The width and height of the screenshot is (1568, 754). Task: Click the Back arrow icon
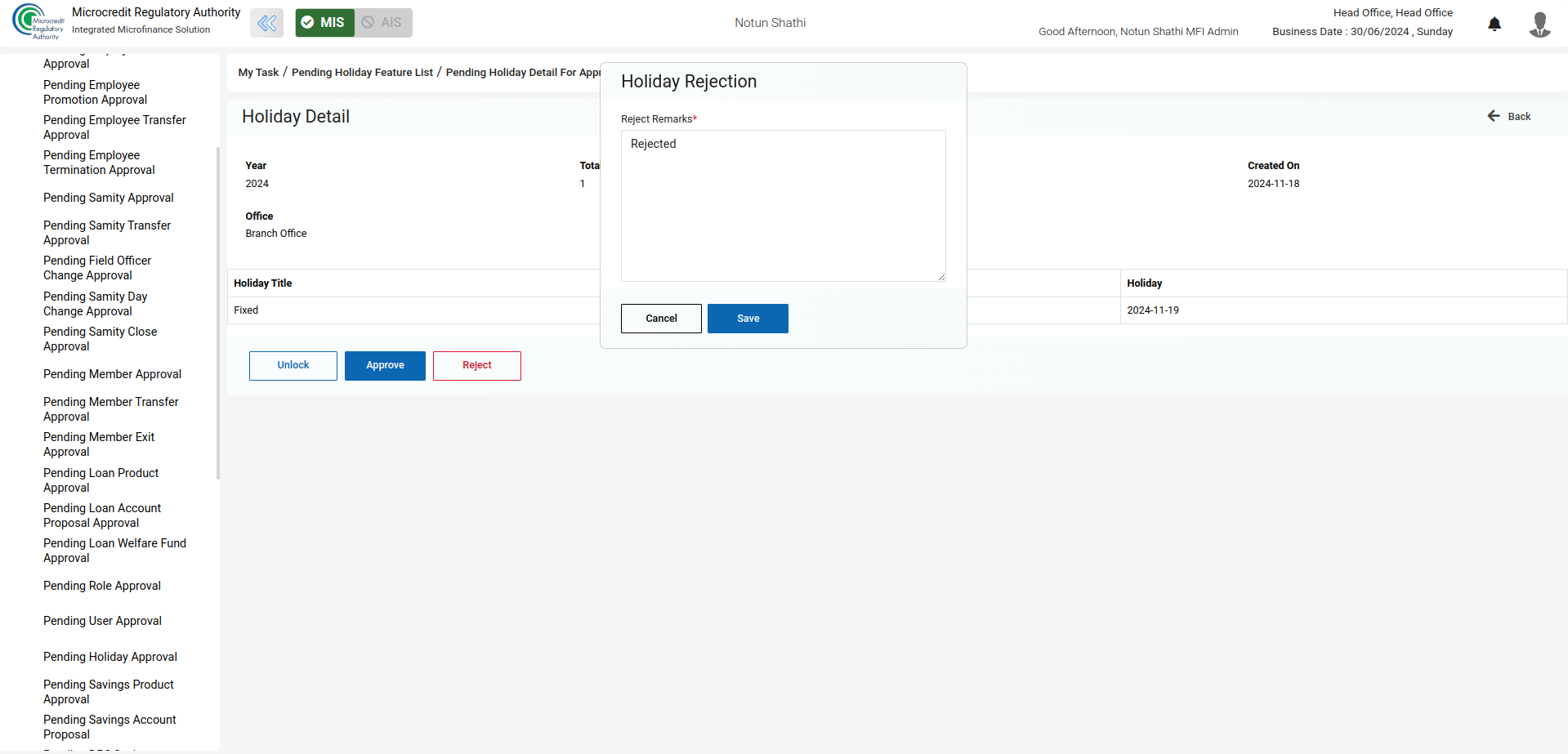(1494, 116)
